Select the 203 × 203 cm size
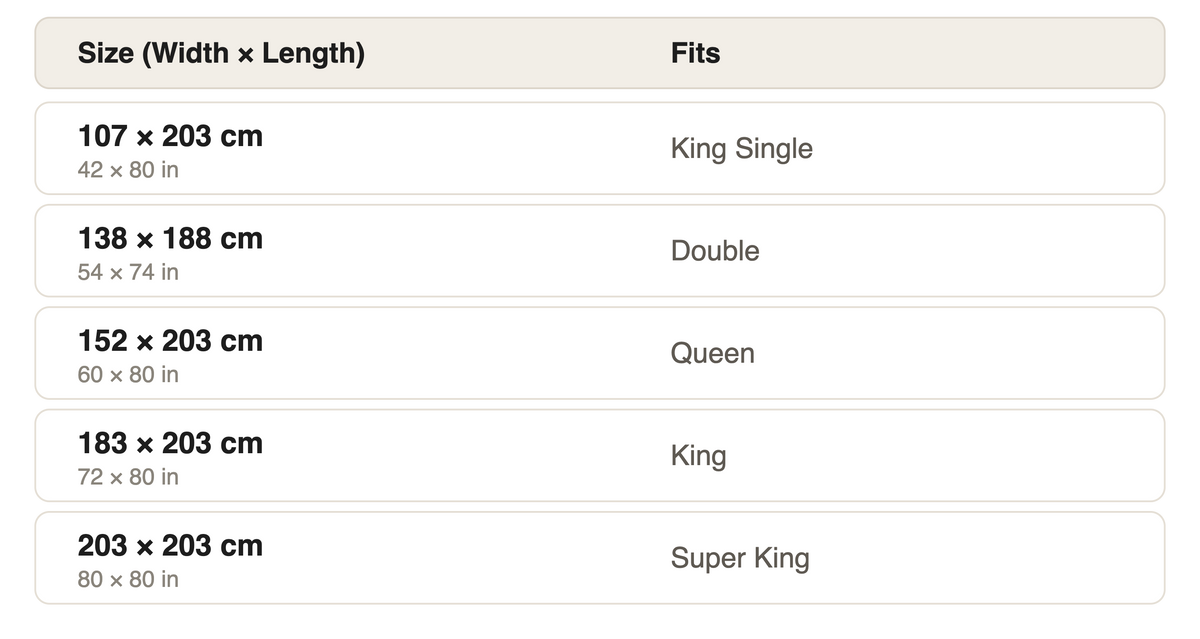Image resolution: width=1200 pixels, height=639 pixels. 170,546
